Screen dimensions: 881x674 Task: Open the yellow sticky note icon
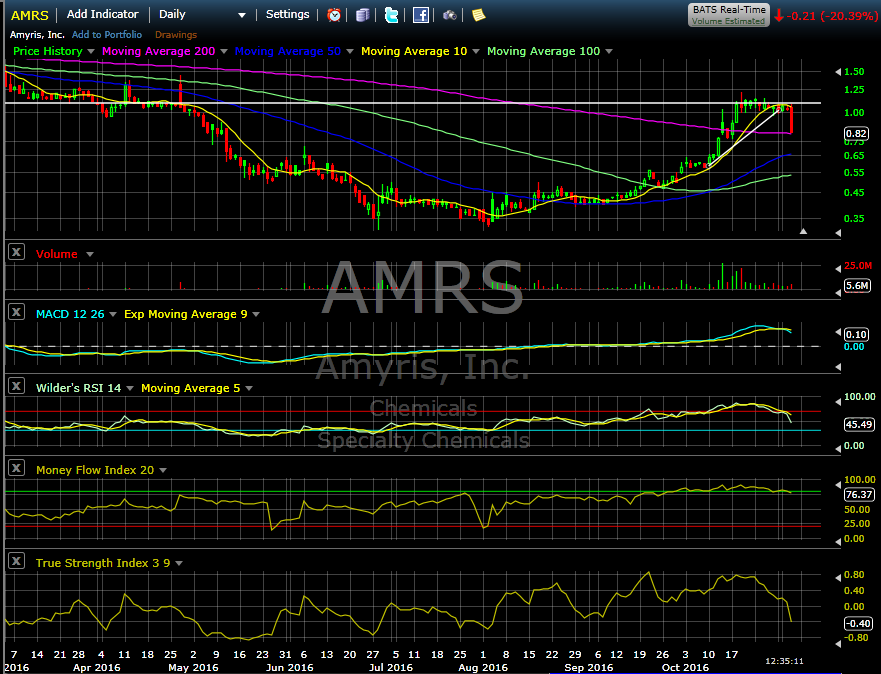(479, 15)
